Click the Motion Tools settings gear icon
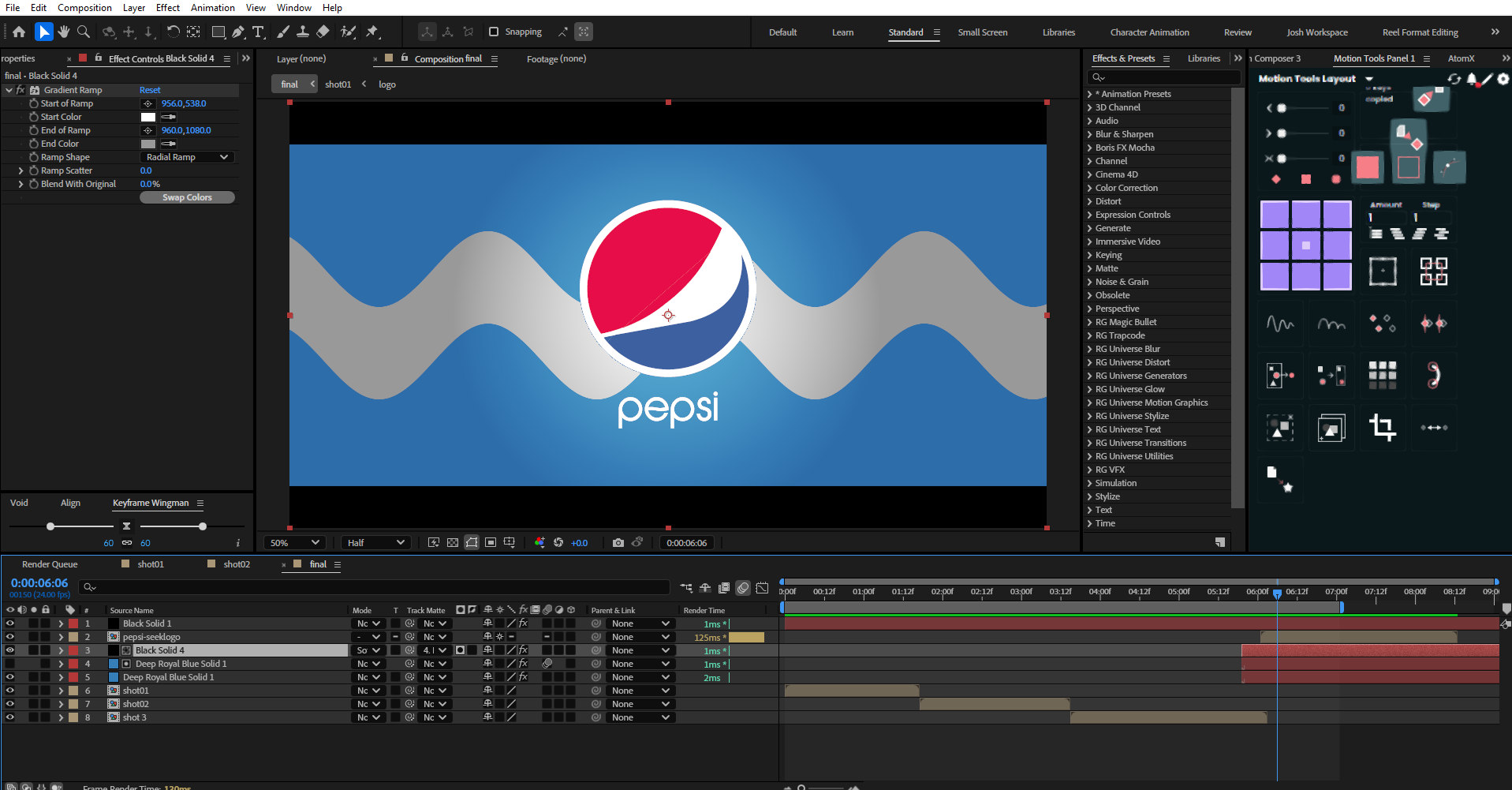The width and height of the screenshot is (1512, 790). point(1503,79)
